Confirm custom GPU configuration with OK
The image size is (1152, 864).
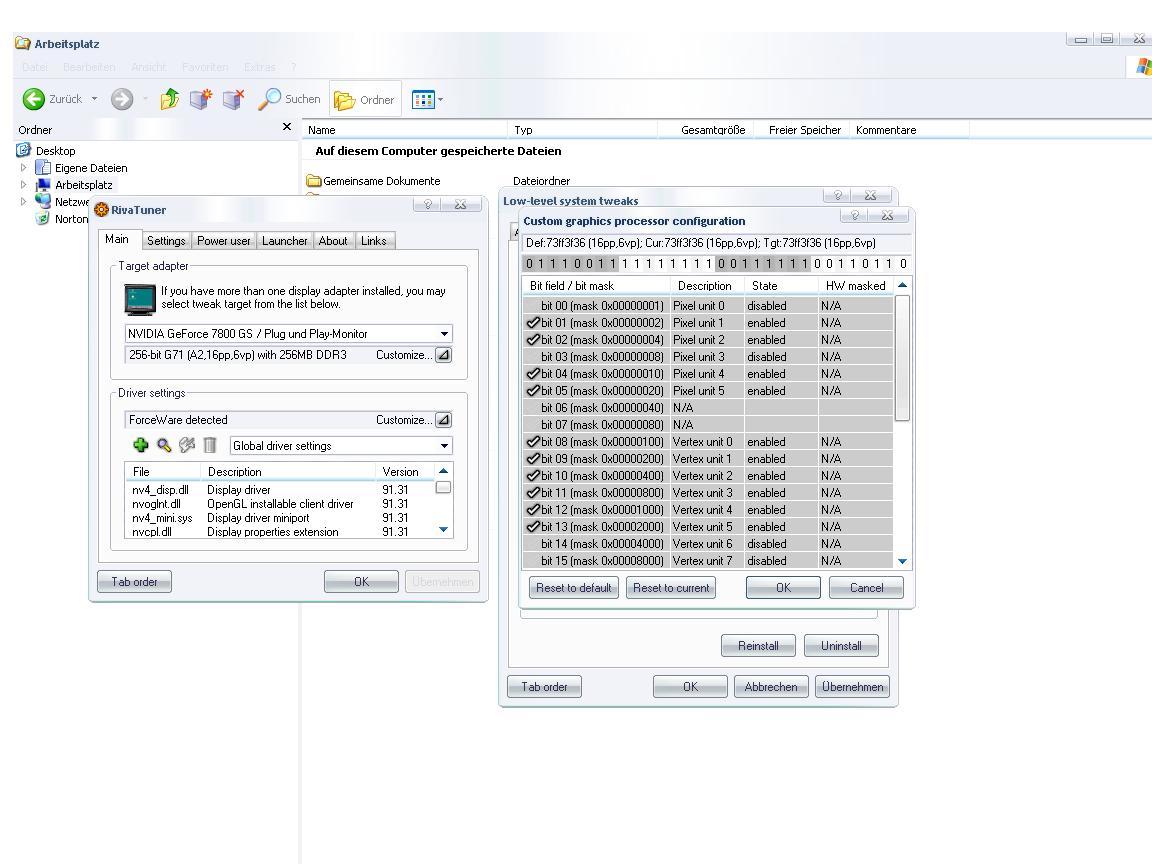783,588
